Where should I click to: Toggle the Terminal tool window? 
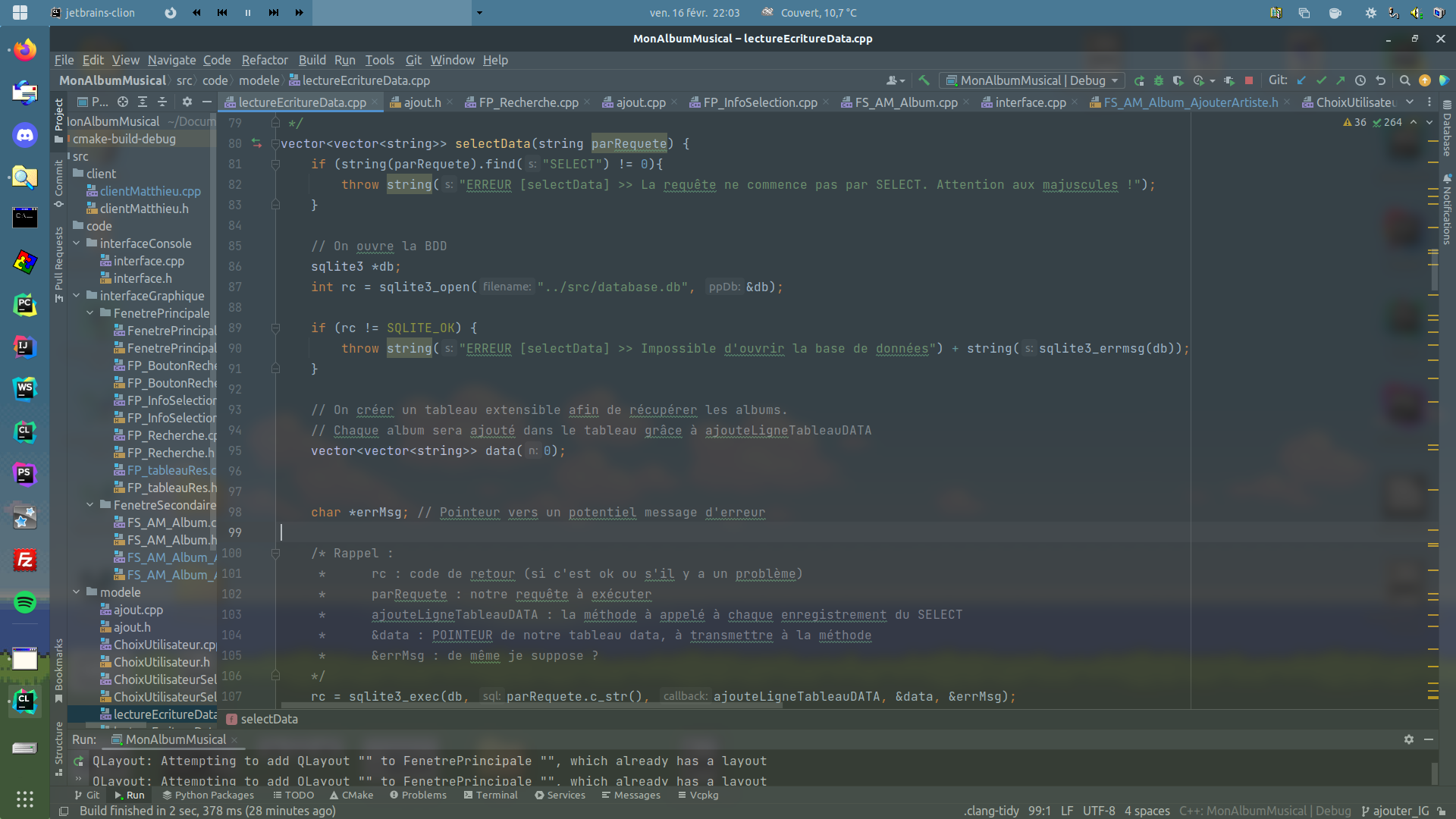[x=491, y=795]
